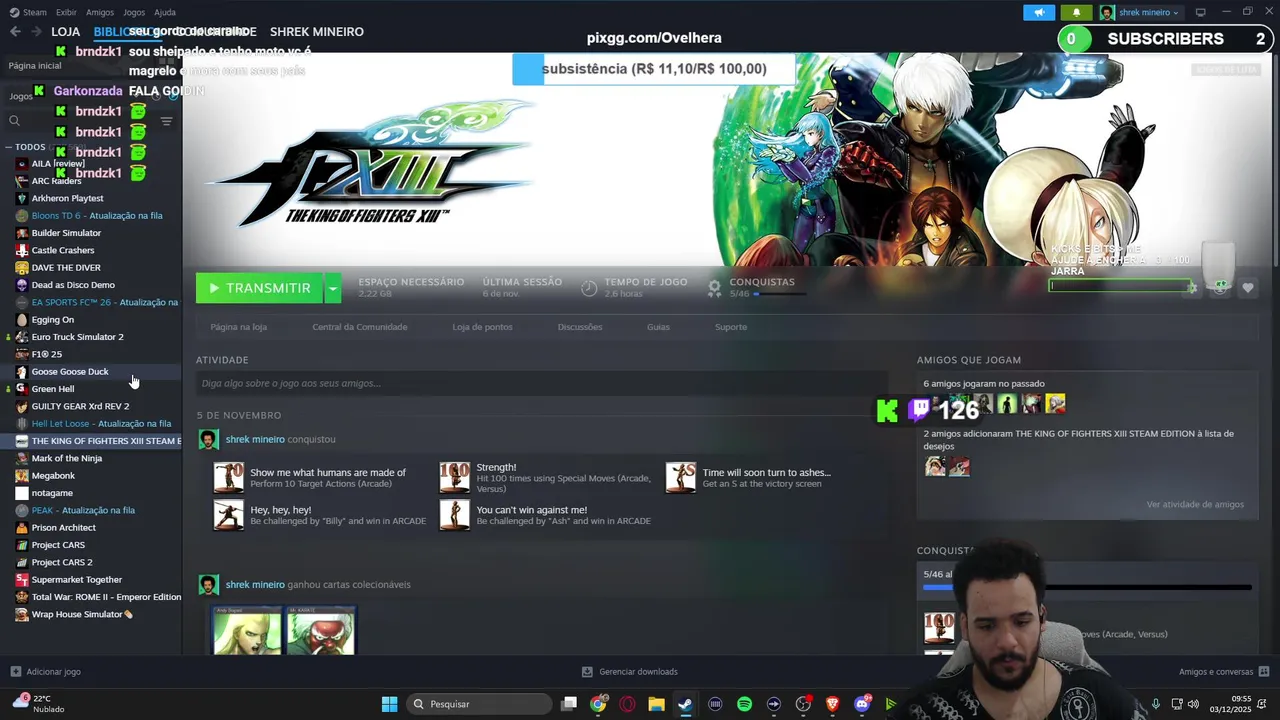Image resolution: width=1280 pixels, height=720 pixels.
Task: Open the library search magnifier
Action: (14, 121)
